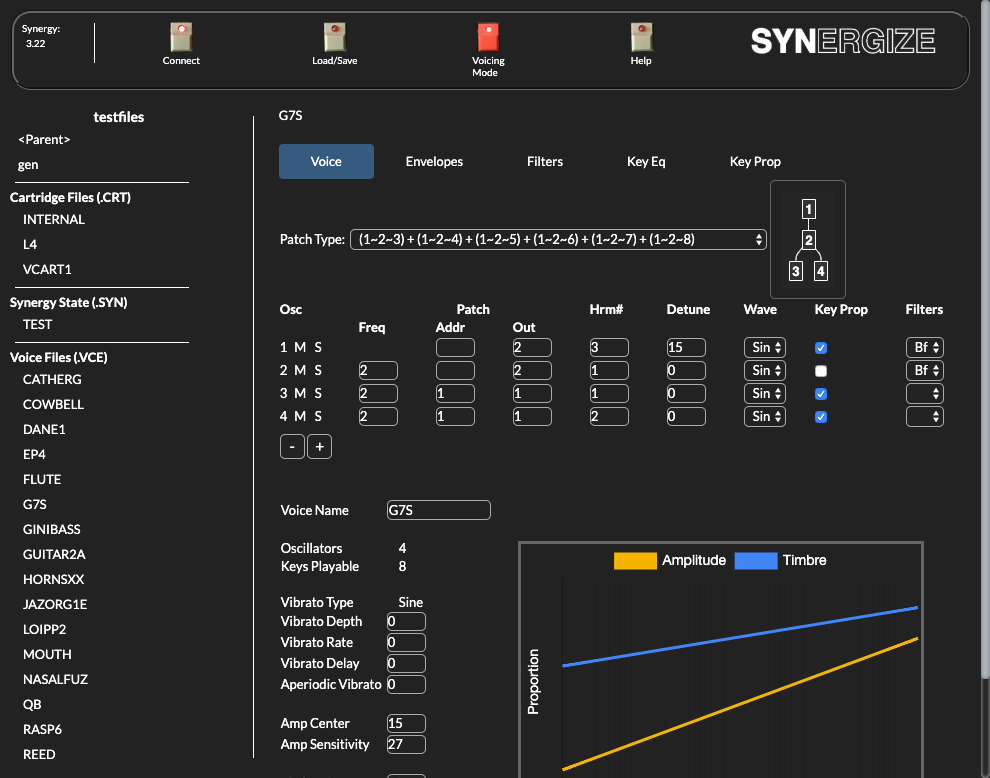The width and height of the screenshot is (990, 778).
Task: Open the TEST Synergy state file
Action: [x=37, y=324]
